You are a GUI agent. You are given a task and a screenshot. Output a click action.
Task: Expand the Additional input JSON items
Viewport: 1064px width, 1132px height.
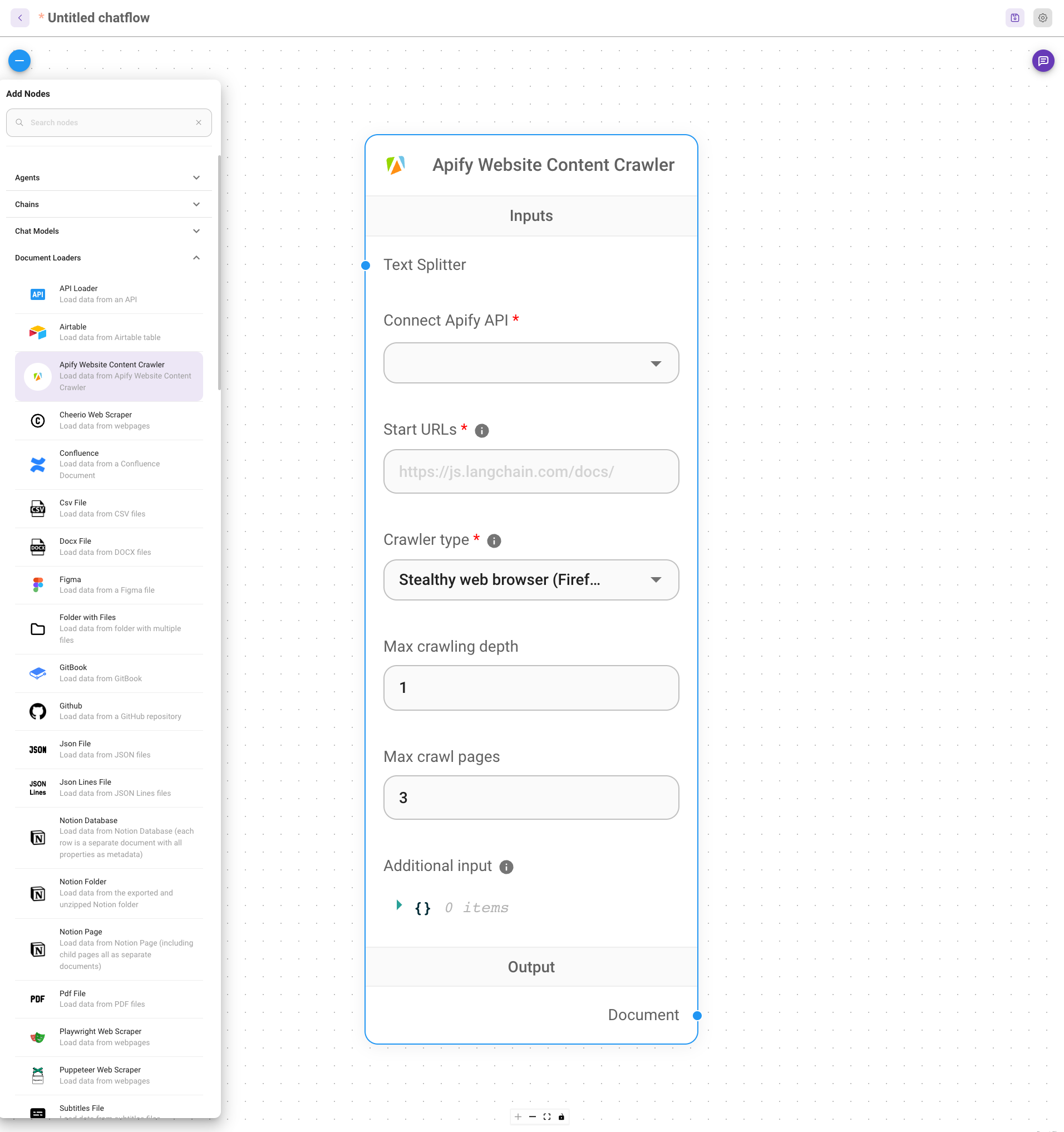(398, 907)
